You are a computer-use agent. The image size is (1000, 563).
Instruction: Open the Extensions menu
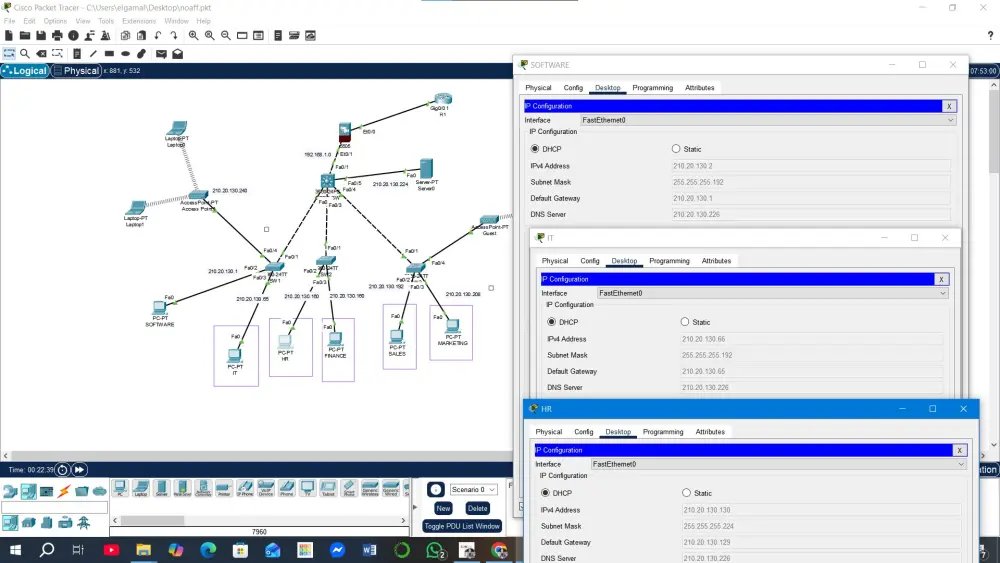[x=139, y=21]
